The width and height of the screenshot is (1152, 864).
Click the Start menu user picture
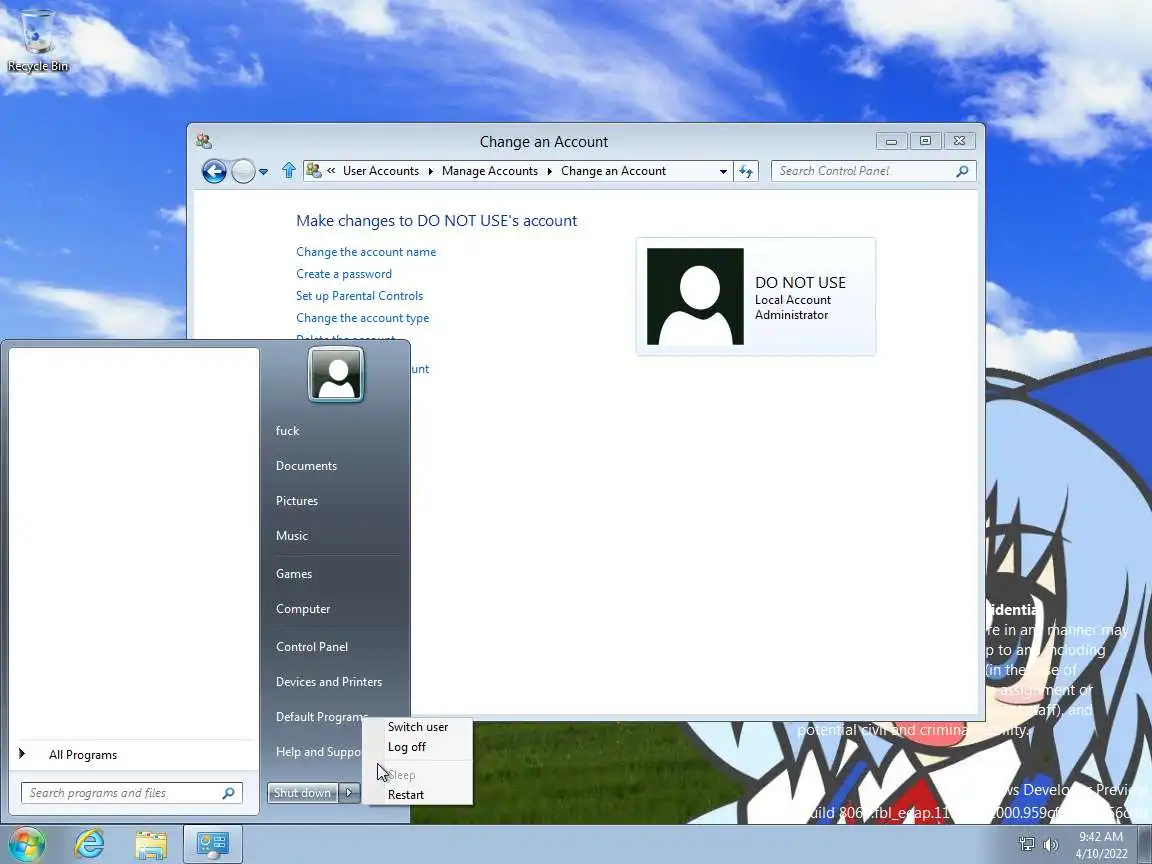tap(336, 374)
